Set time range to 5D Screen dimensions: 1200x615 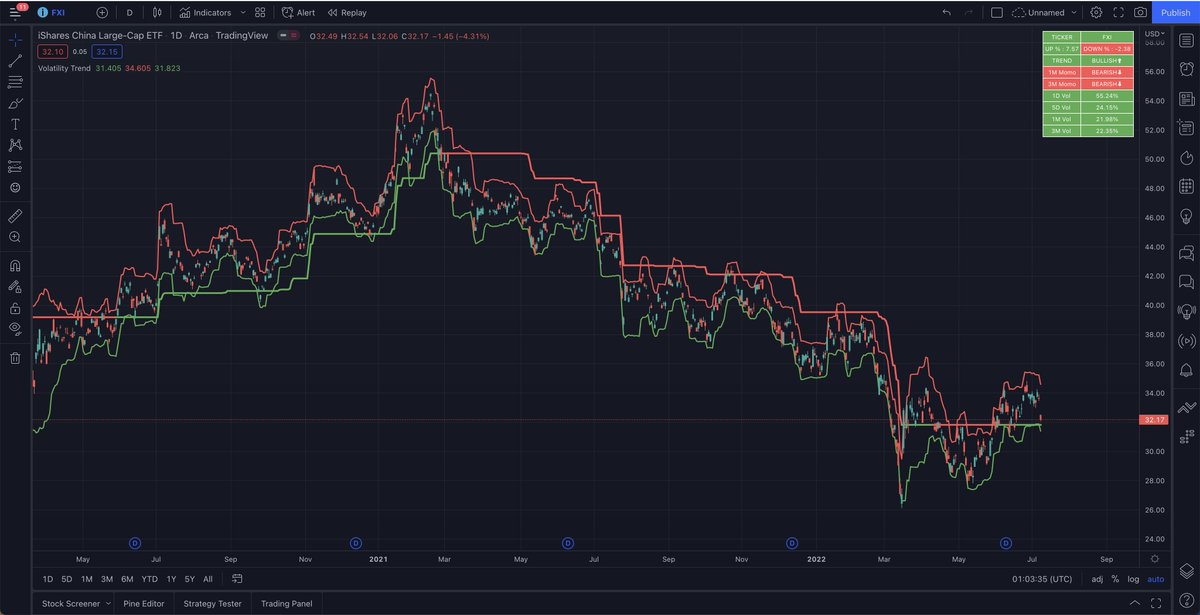pos(66,579)
